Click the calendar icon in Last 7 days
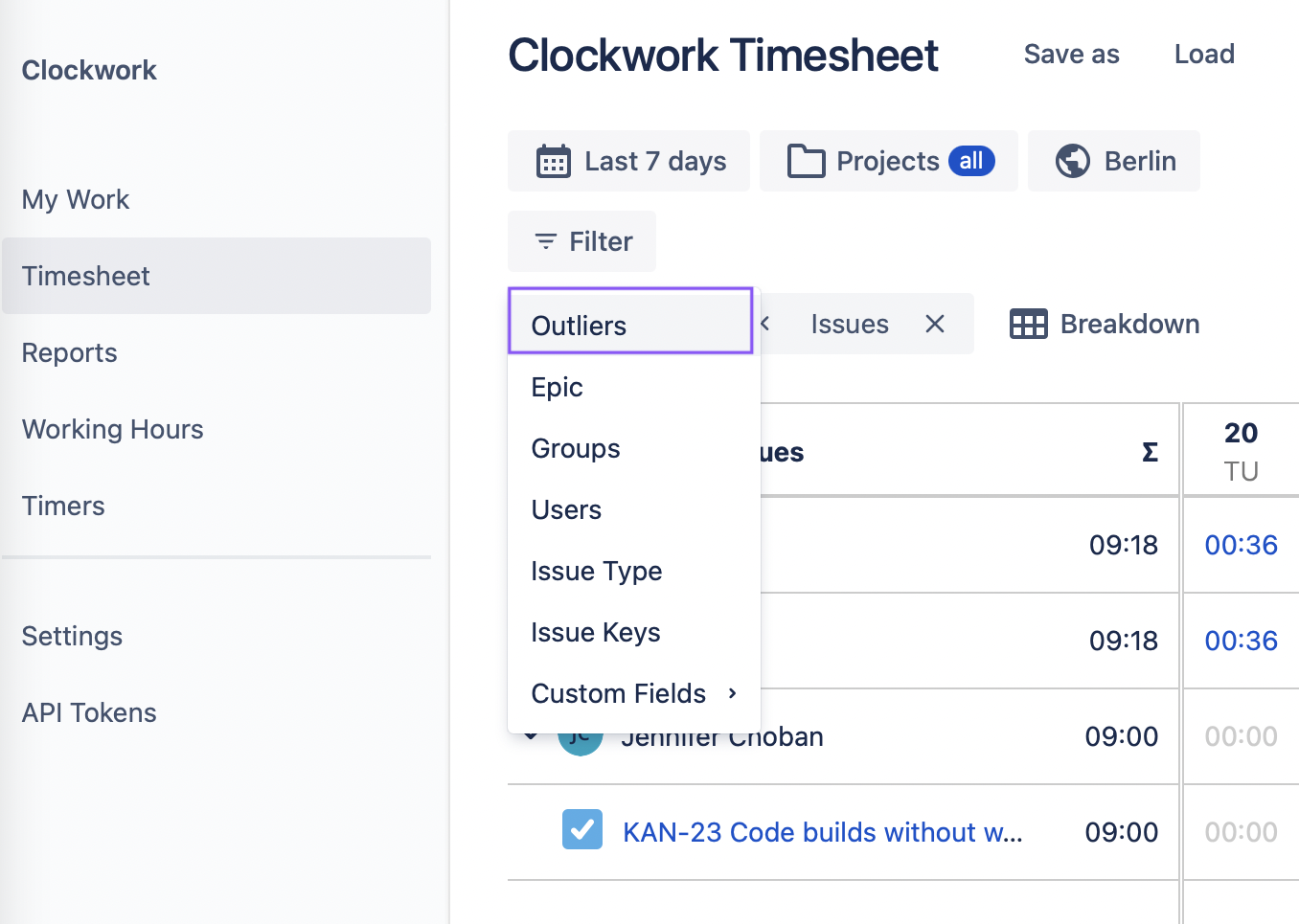The height and width of the screenshot is (924, 1299). pyautogui.click(x=553, y=162)
